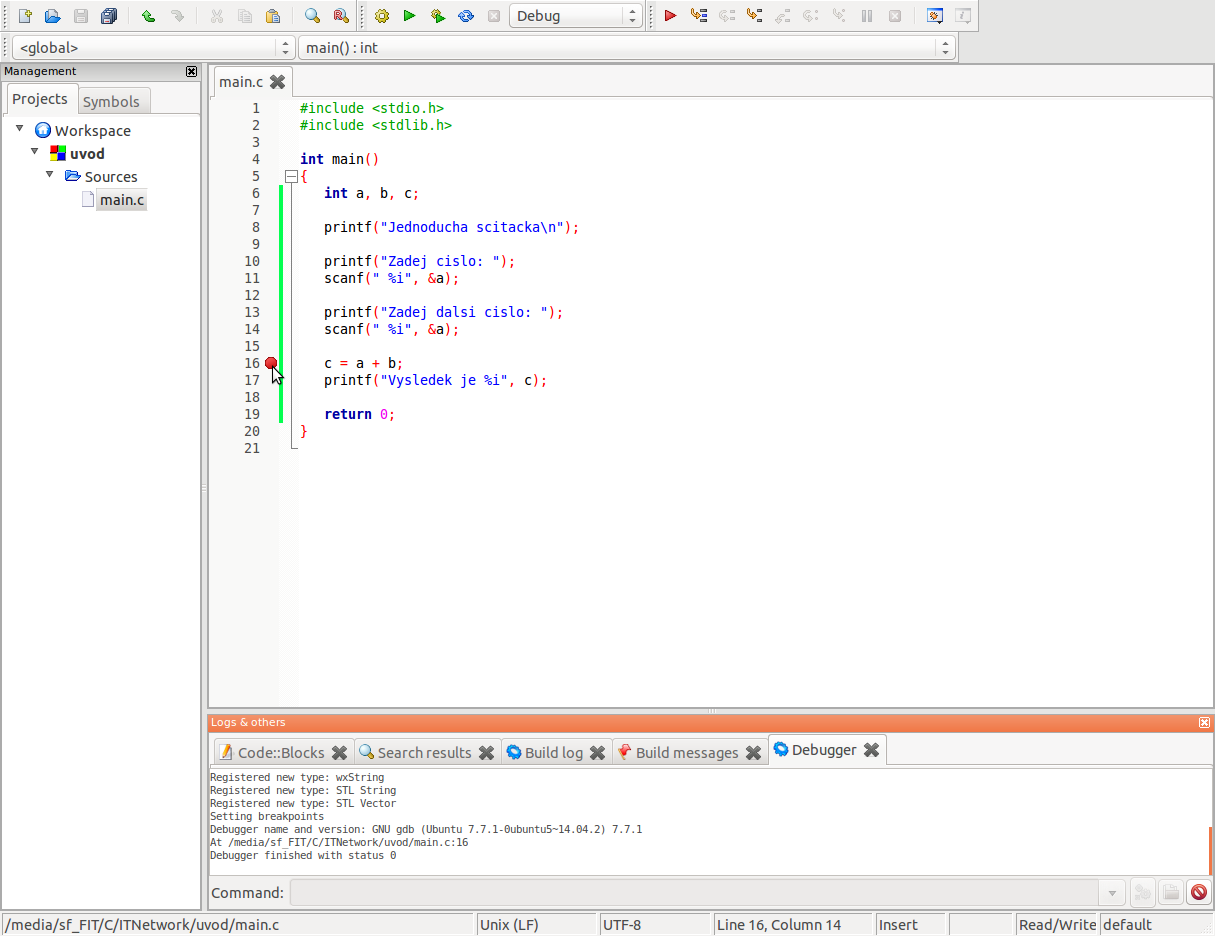Open Debugging windows with the bug icon
The width and height of the screenshot is (1215, 936).
(934, 15)
